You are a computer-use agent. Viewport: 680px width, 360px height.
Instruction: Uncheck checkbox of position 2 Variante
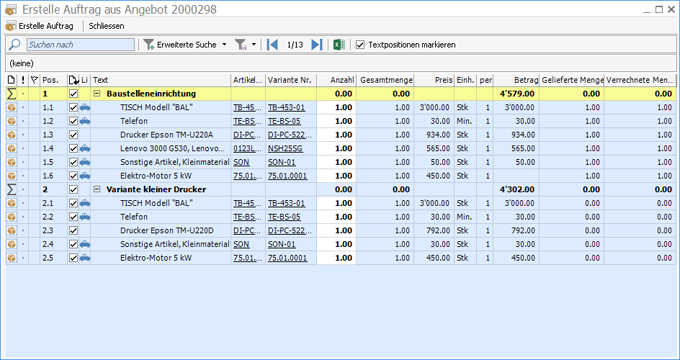click(x=73, y=190)
